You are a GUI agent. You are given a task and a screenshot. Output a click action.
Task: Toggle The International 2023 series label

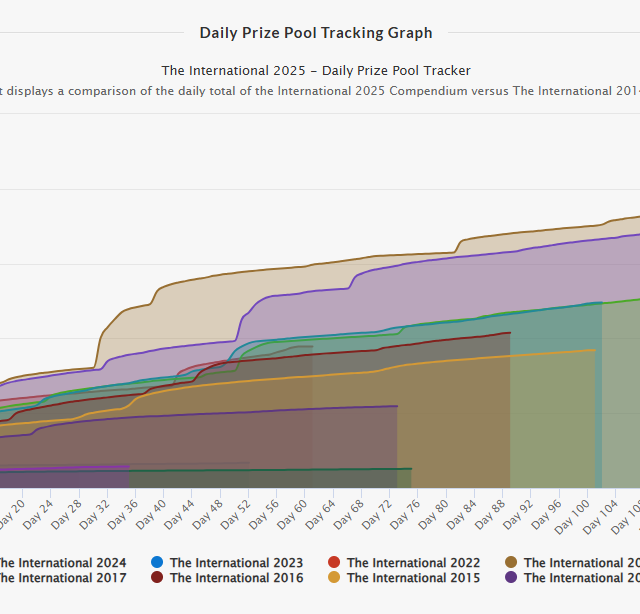pyautogui.click(x=236, y=563)
